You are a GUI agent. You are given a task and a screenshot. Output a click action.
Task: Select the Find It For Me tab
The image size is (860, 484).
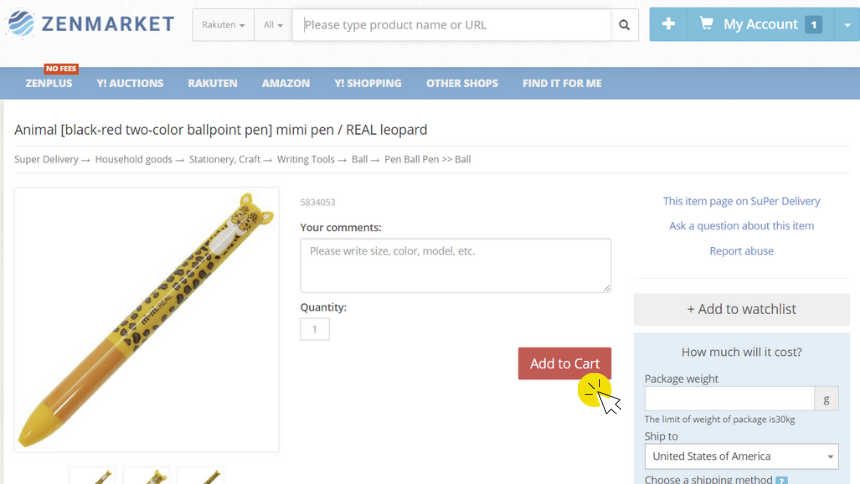pyautogui.click(x=562, y=83)
